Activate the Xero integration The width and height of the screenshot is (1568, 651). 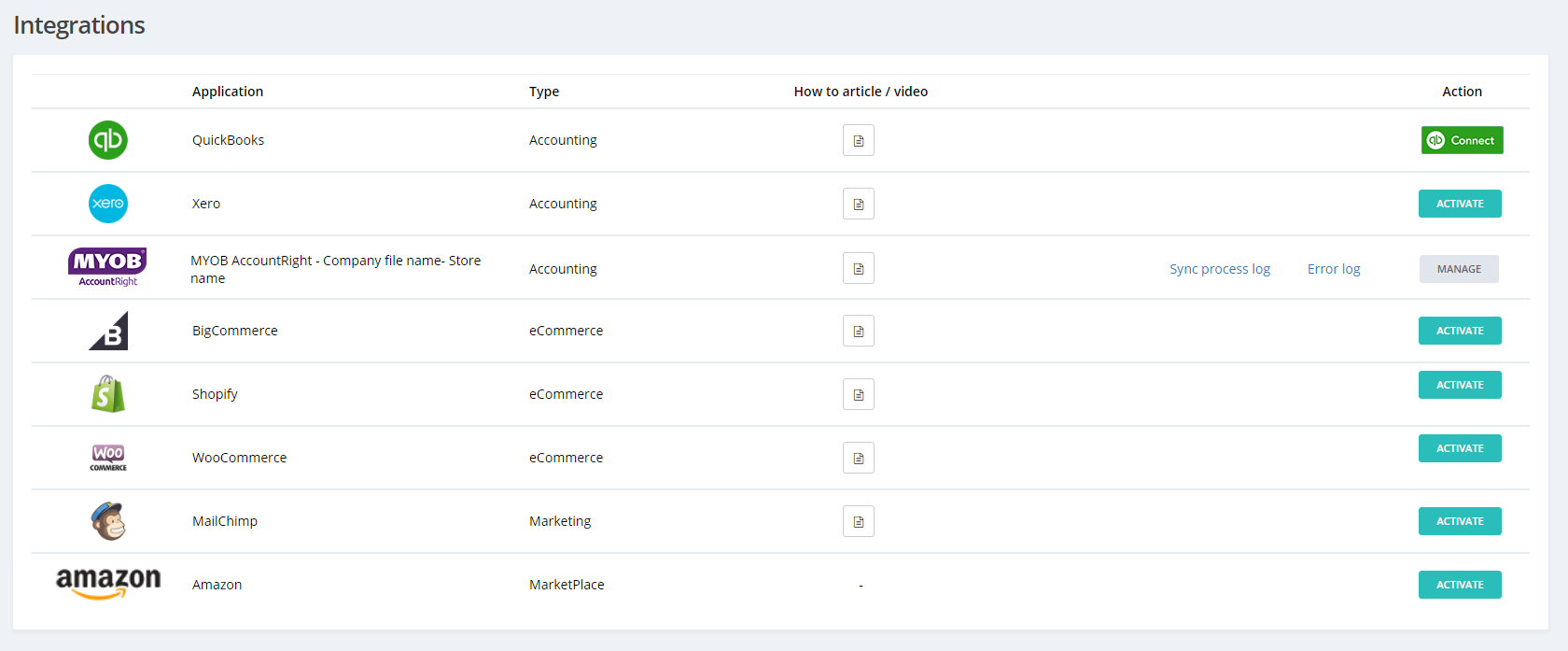tap(1460, 204)
